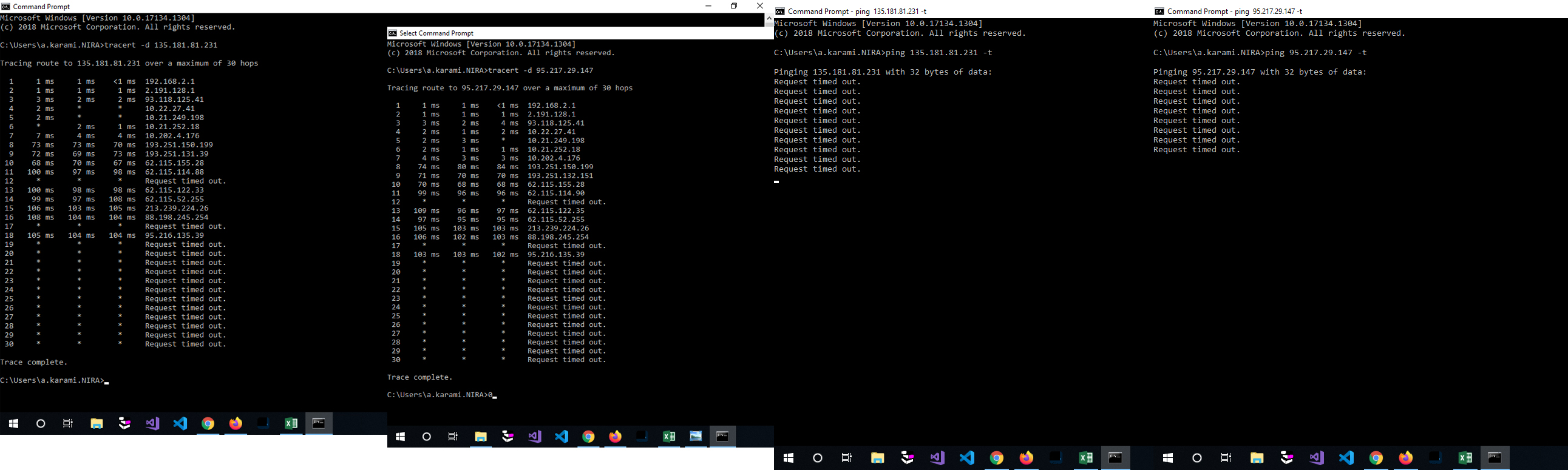Viewport: 1568px width, 470px height.
Task: Select Command Prompt button in taskbar below ping 135.181.81.231
Action: click(1115, 458)
